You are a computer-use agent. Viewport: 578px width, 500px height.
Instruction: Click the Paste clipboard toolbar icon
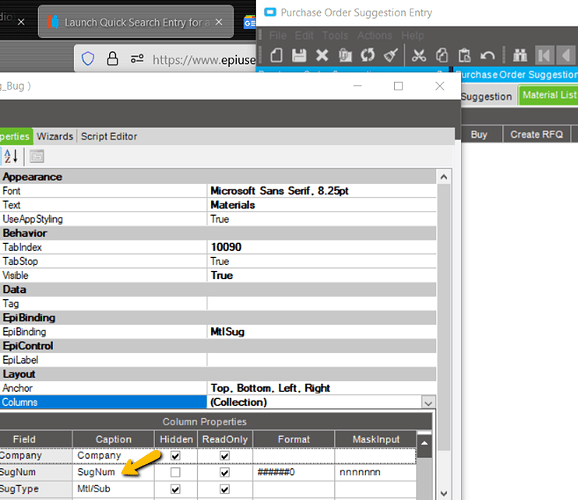pyautogui.click(x=464, y=55)
